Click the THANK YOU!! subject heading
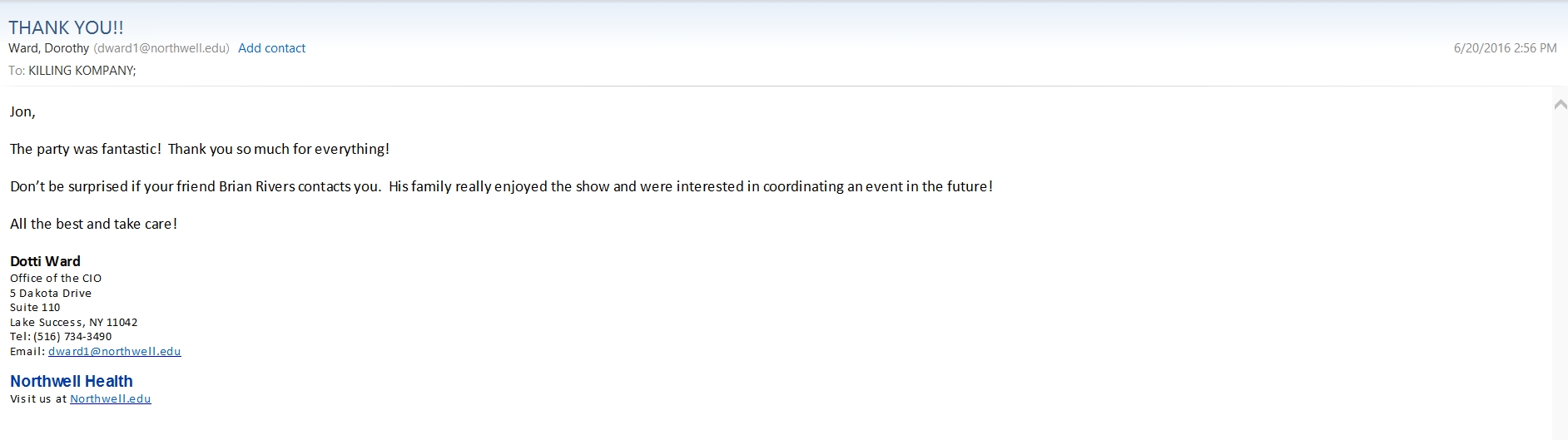The height and width of the screenshot is (440, 1568). 66,27
